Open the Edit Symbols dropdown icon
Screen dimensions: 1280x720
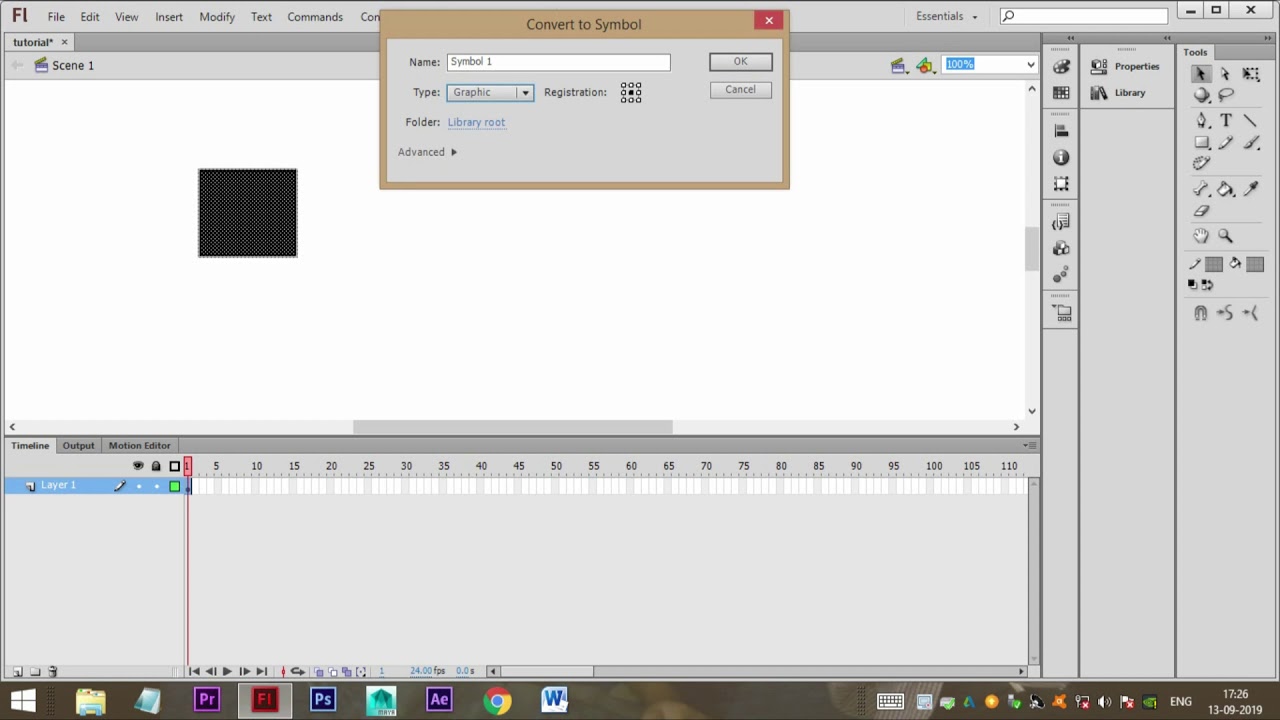[926, 65]
